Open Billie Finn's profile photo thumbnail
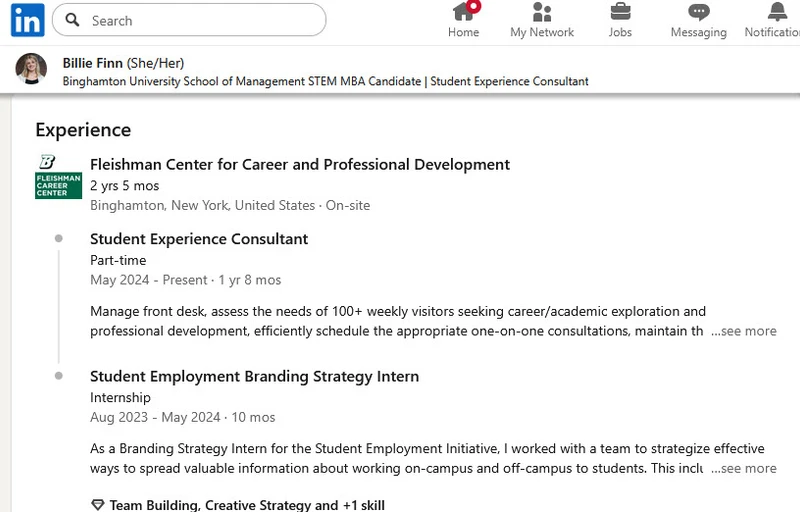The image size is (800, 512). 31,69
